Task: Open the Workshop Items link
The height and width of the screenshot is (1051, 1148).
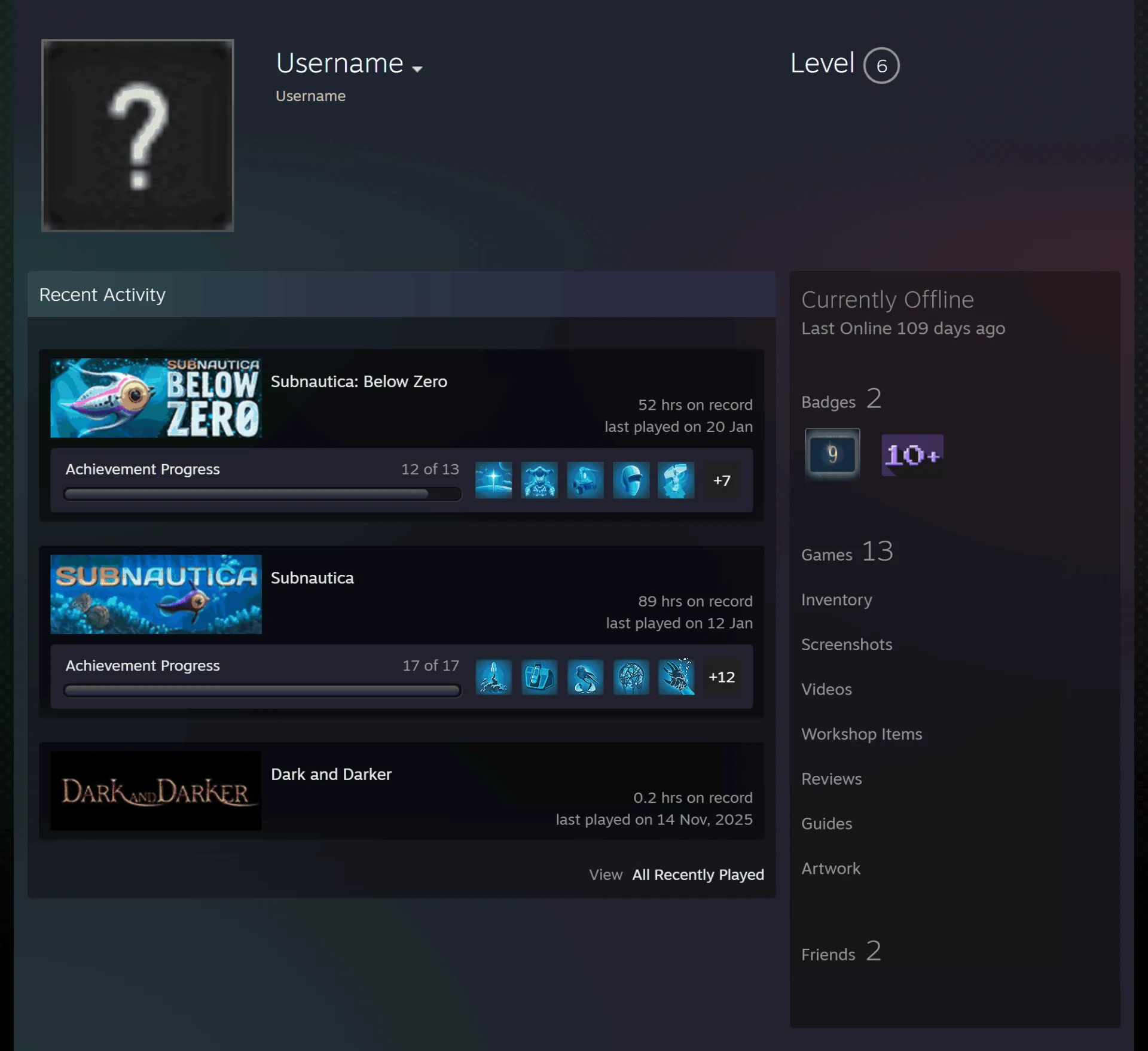Action: pos(862,734)
